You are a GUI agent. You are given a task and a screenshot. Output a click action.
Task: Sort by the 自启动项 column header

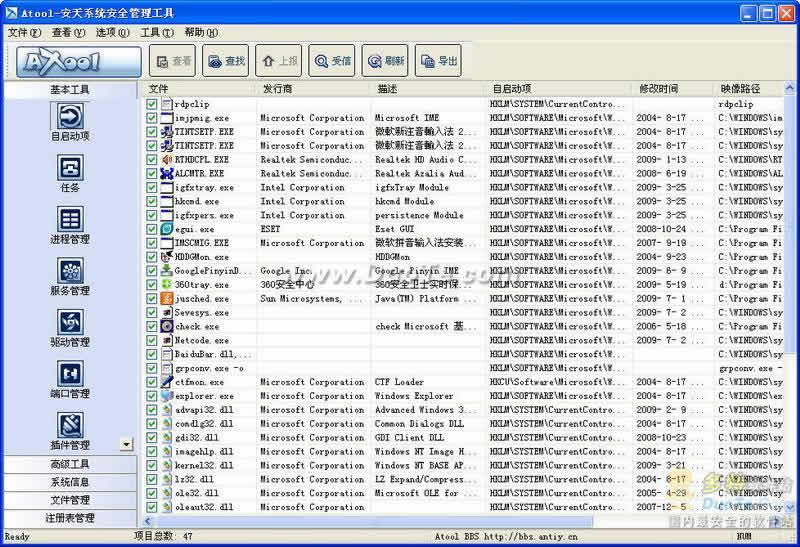coord(558,89)
